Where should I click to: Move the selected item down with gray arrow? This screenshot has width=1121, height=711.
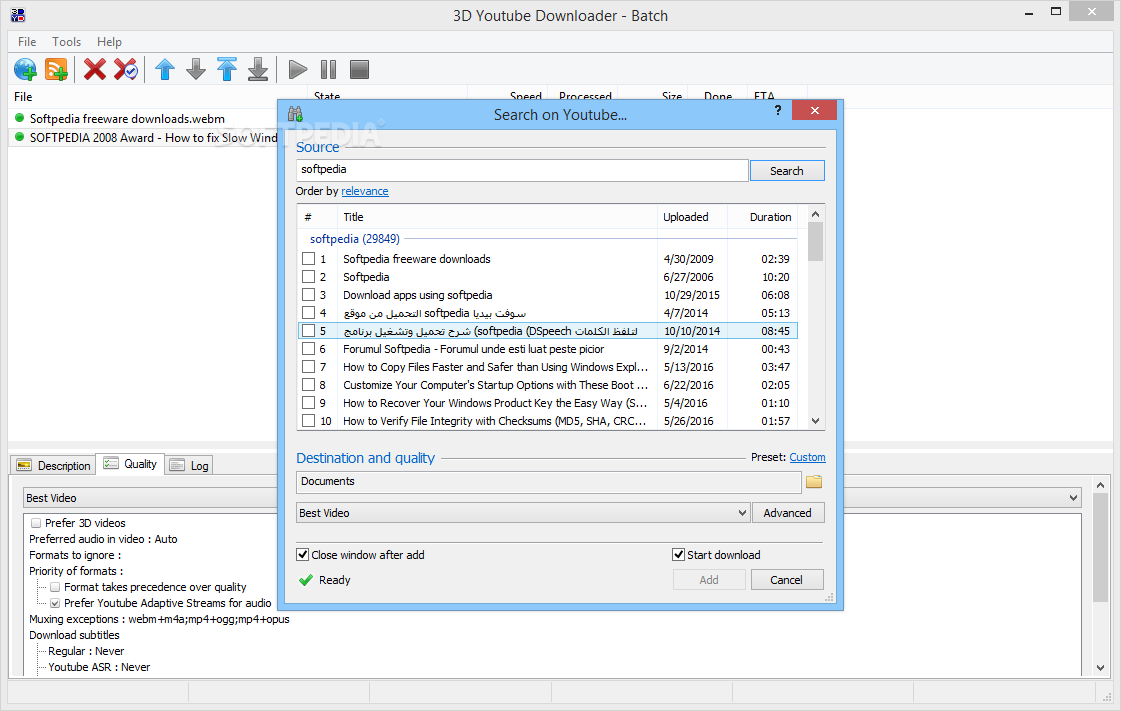(196, 69)
